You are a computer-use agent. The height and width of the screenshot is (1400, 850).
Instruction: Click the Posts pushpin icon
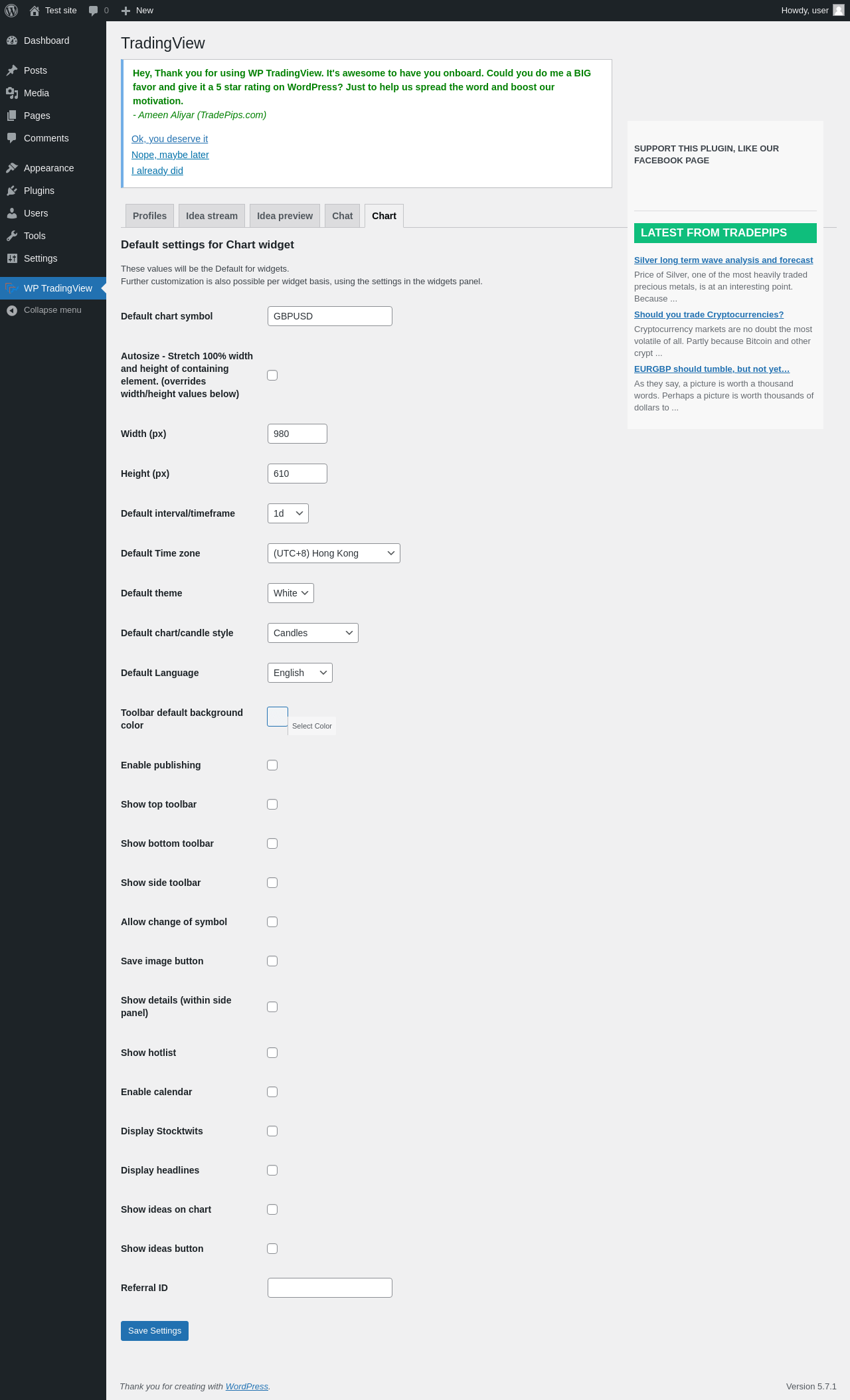point(12,70)
